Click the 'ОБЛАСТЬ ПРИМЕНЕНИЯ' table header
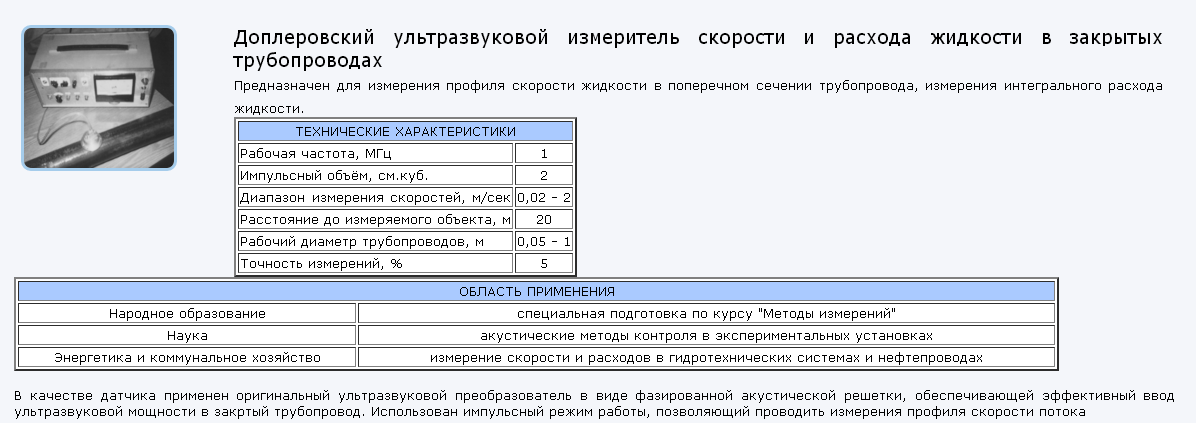The height and width of the screenshot is (423, 1196). coord(536,292)
